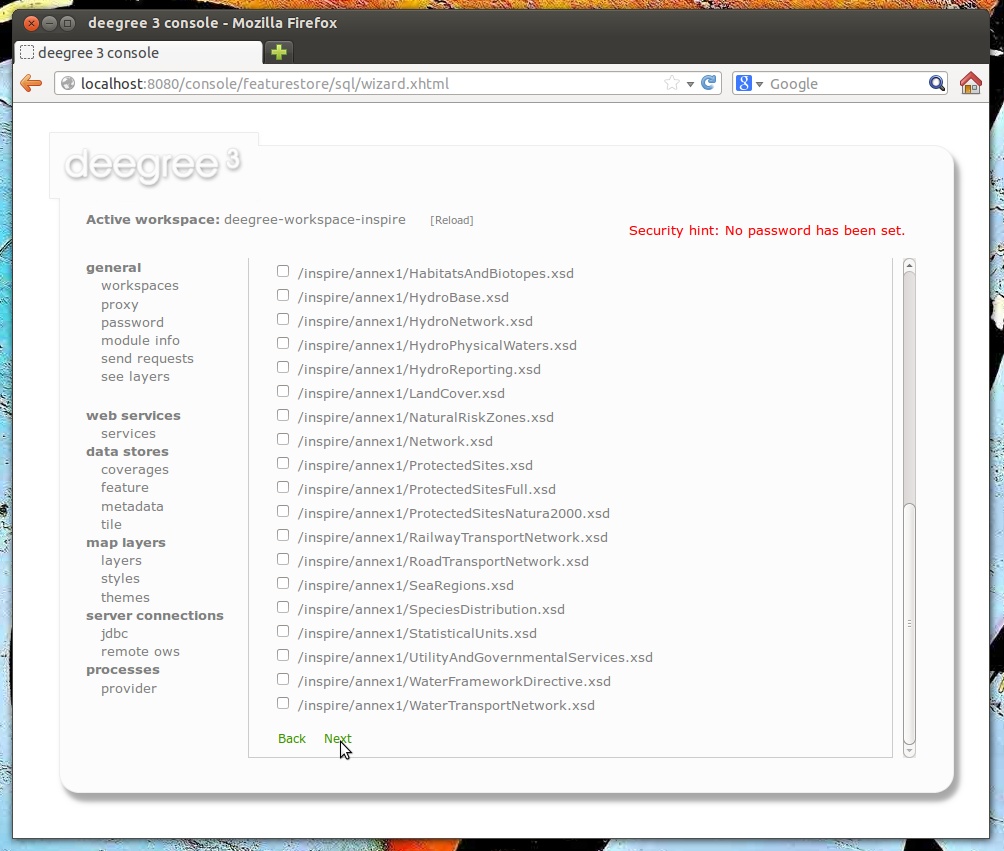The height and width of the screenshot is (851, 1004).
Task: Enable the ProtectedSites.xsd checkbox
Action: [x=283, y=462]
